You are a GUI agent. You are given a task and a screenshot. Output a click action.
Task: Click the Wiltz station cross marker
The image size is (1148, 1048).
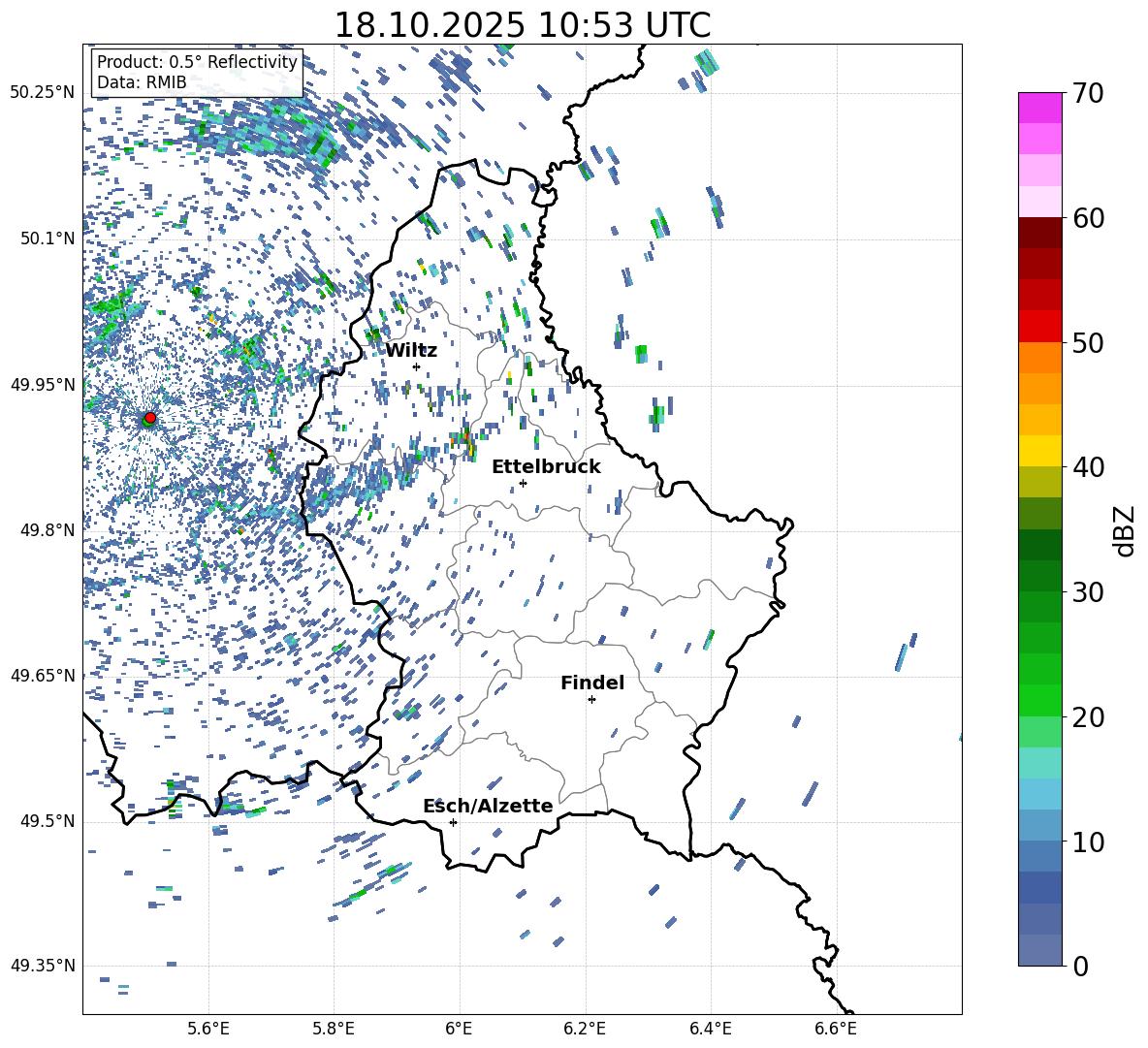point(416,366)
